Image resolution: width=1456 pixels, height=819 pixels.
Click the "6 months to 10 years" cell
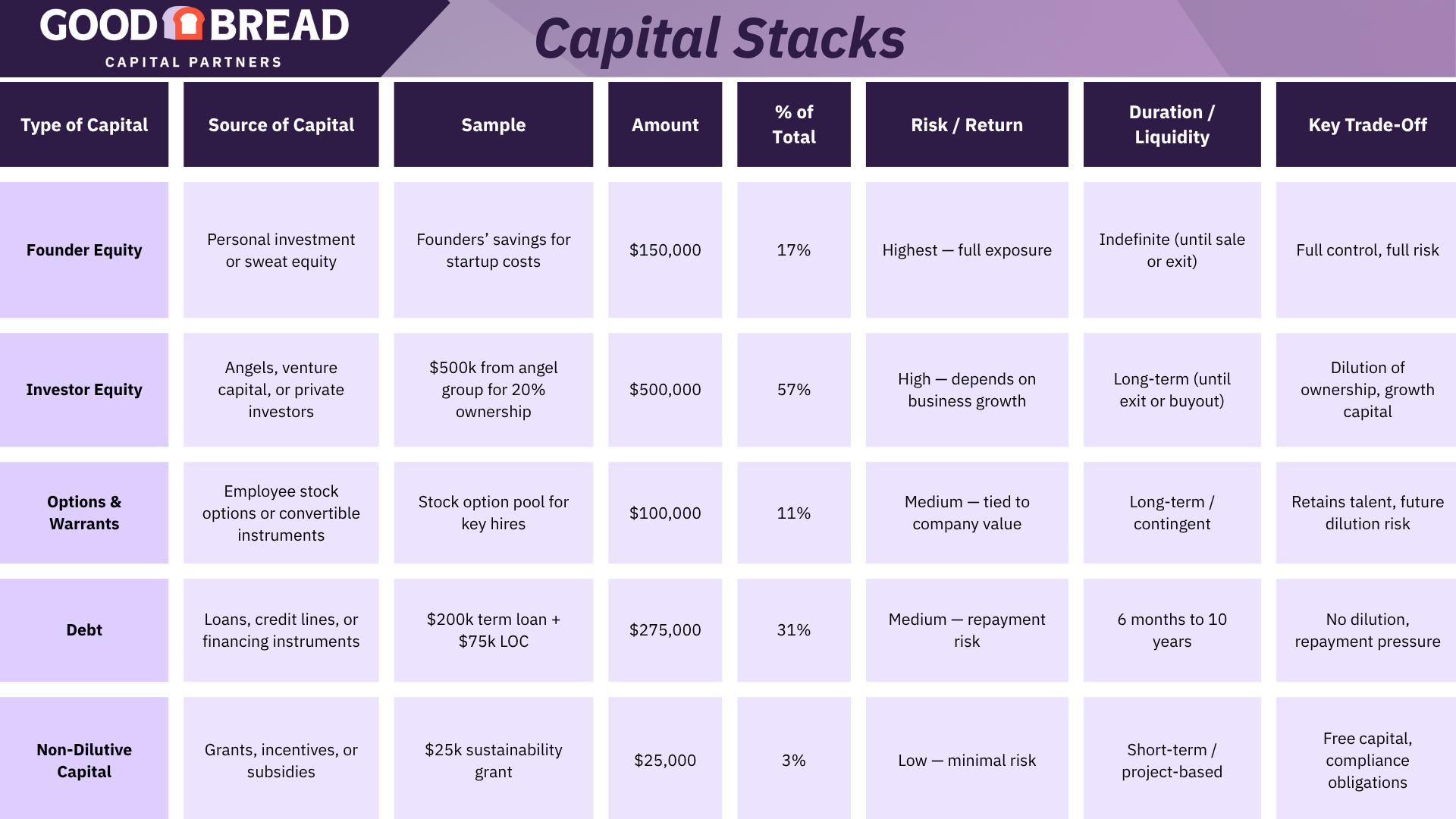(1172, 630)
